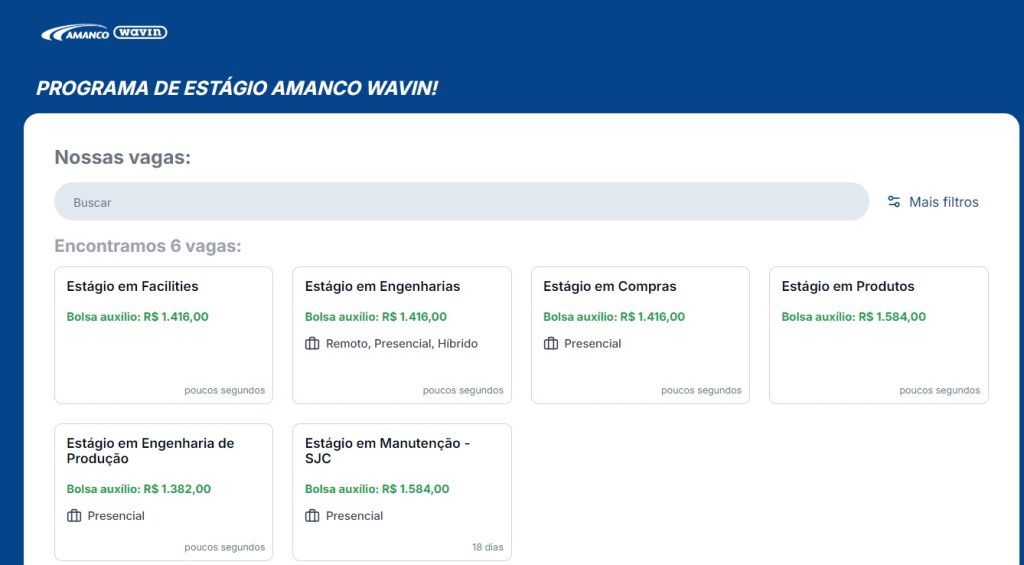Click Bolsa auxílio R$ 1.382,00 amount
1024x565 pixels.
tap(138, 489)
